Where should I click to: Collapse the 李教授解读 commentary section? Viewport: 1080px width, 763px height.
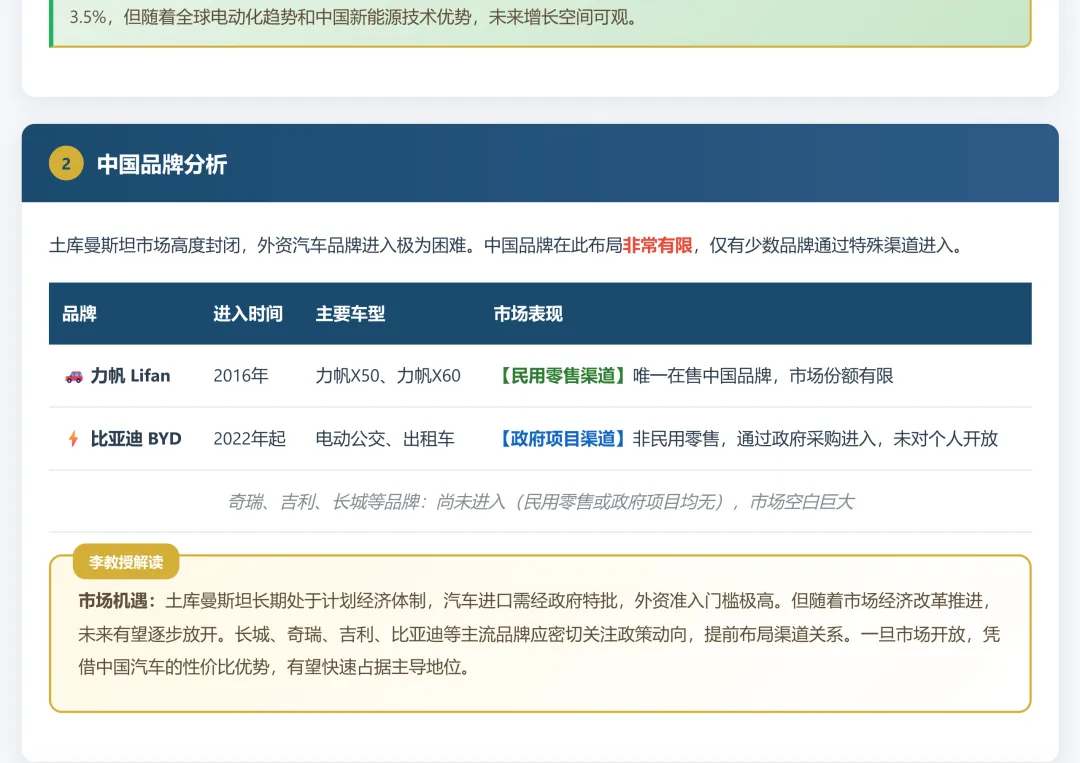[125, 562]
